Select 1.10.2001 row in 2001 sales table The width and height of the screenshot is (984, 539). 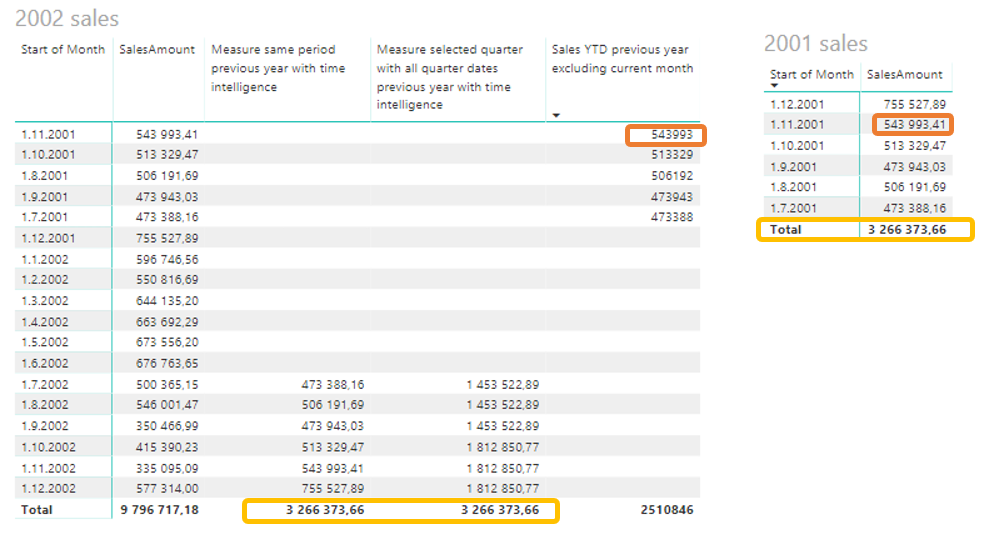858,146
